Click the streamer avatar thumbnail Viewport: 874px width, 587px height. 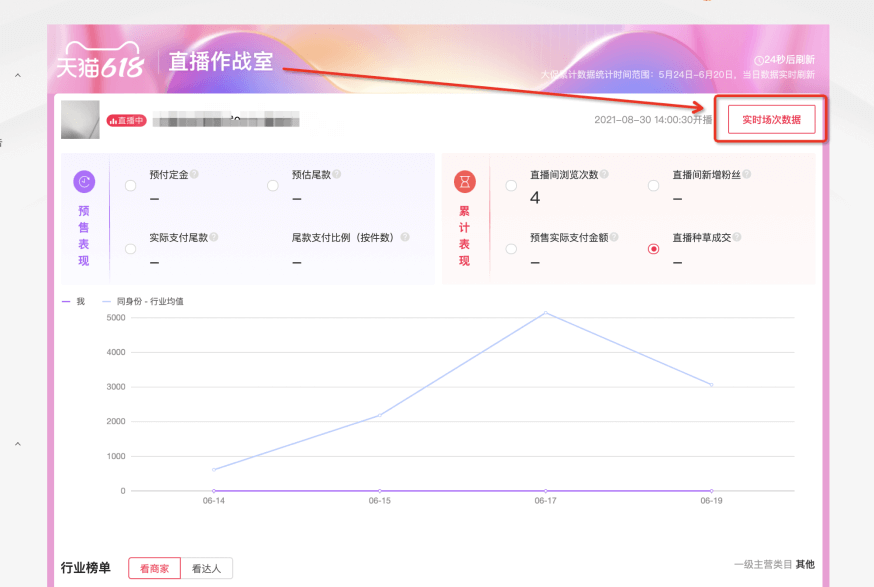[x=80, y=119]
